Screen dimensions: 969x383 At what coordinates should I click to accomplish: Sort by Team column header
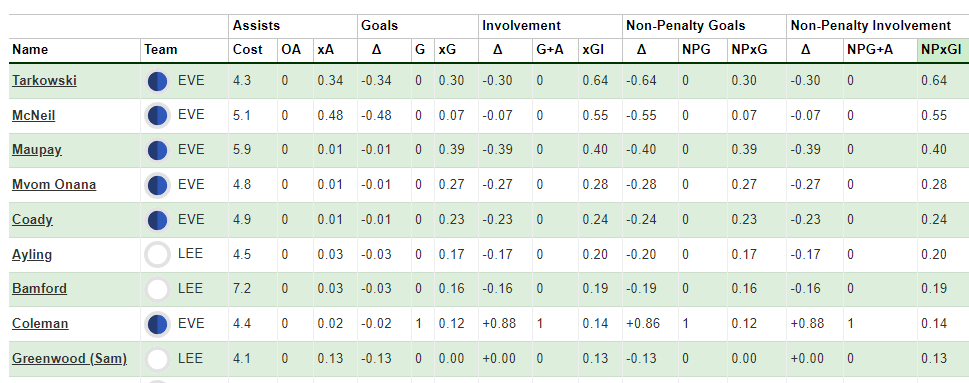[x=161, y=50]
